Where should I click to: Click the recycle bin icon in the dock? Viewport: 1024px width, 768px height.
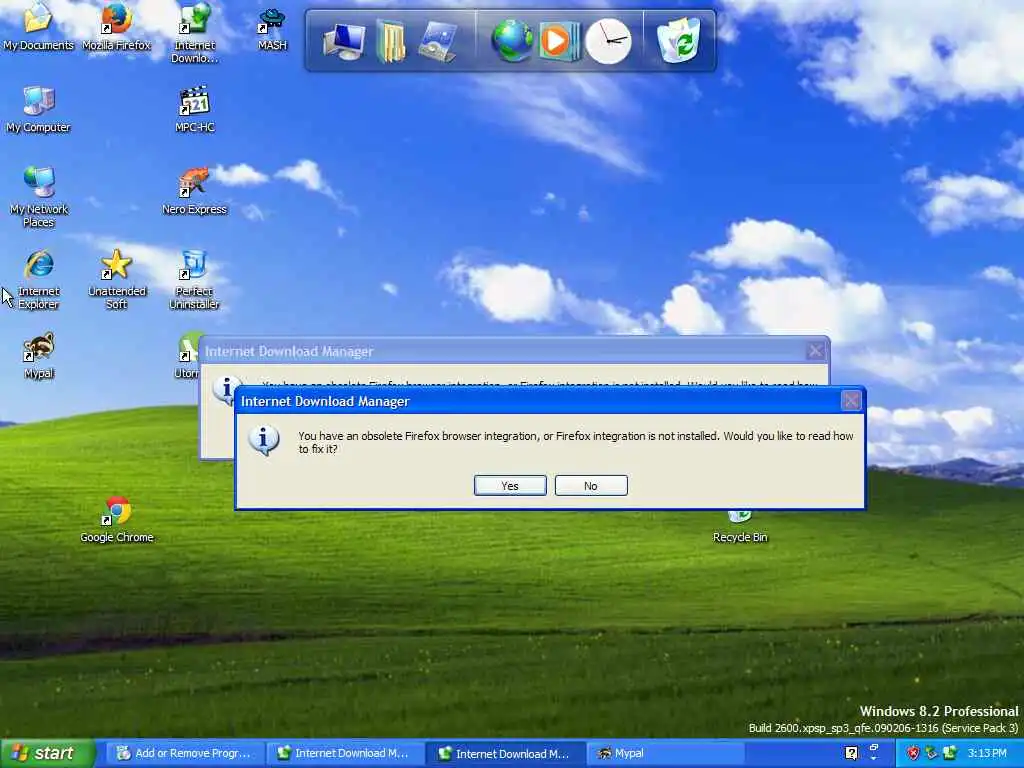point(679,40)
